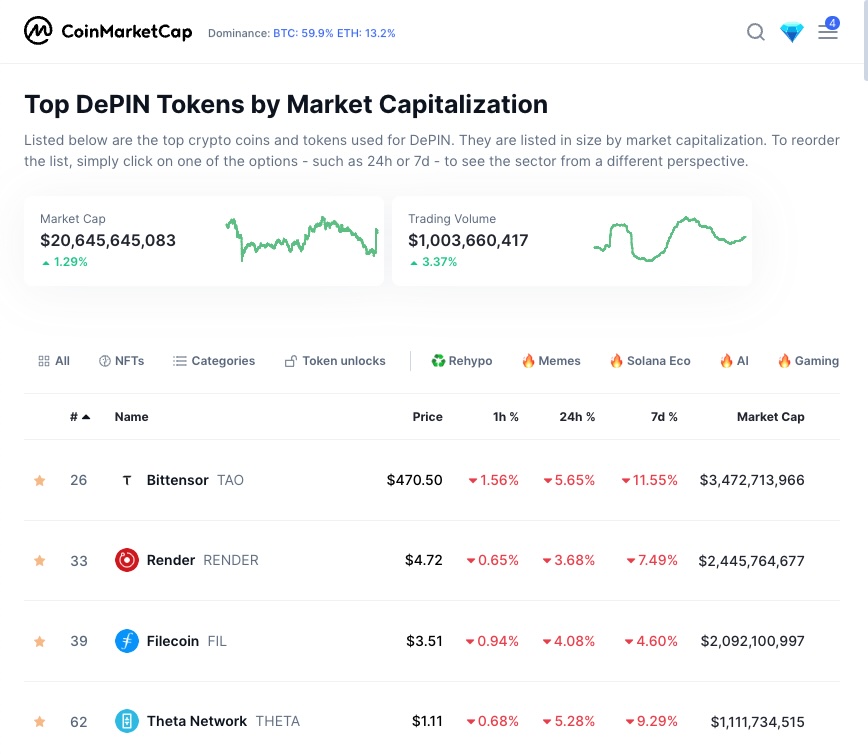This screenshot has width=868, height=754.
Task: Click the Theta Network coin logo
Action: click(127, 721)
